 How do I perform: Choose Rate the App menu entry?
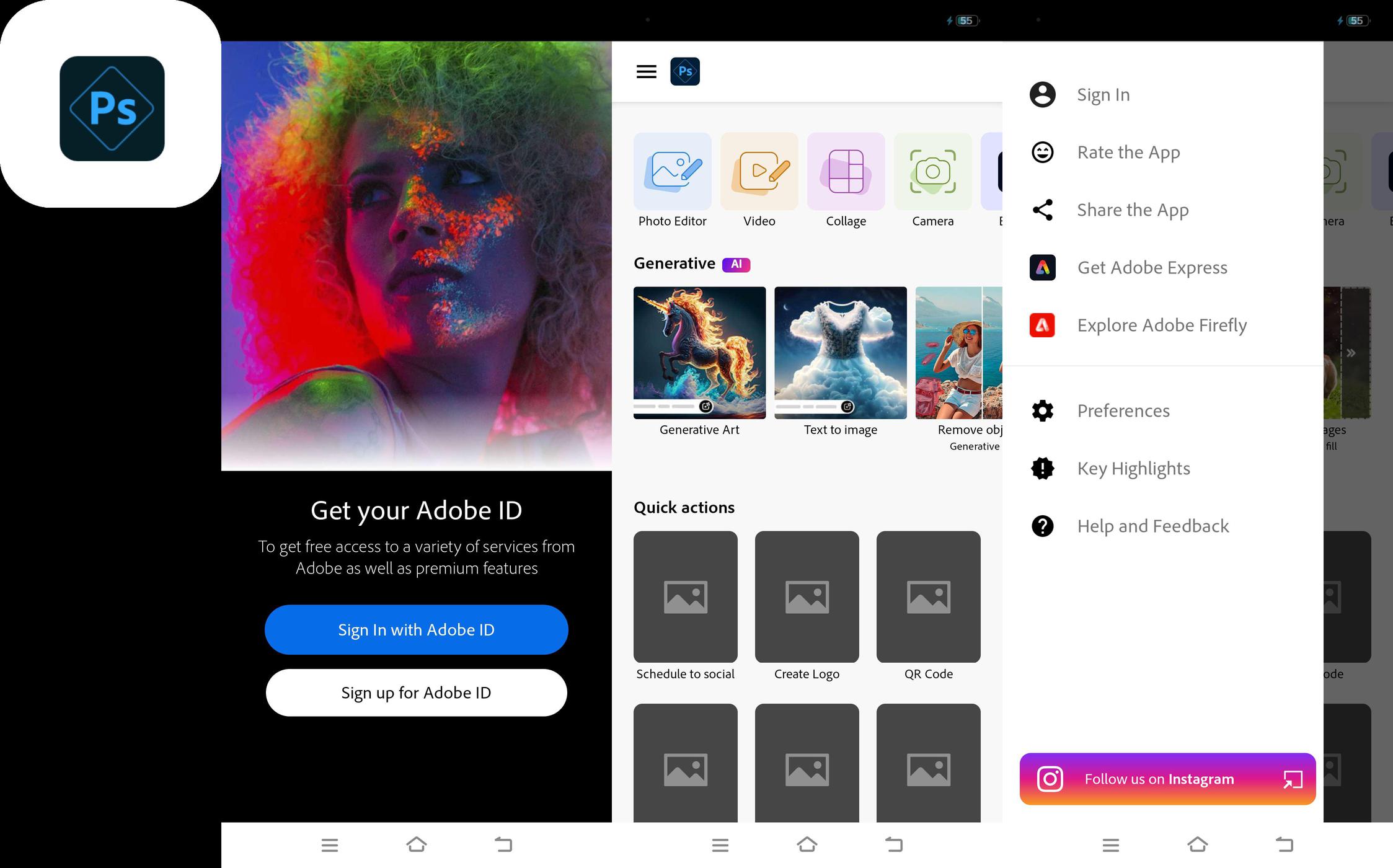pyautogui.click(x=1128, y=153)
